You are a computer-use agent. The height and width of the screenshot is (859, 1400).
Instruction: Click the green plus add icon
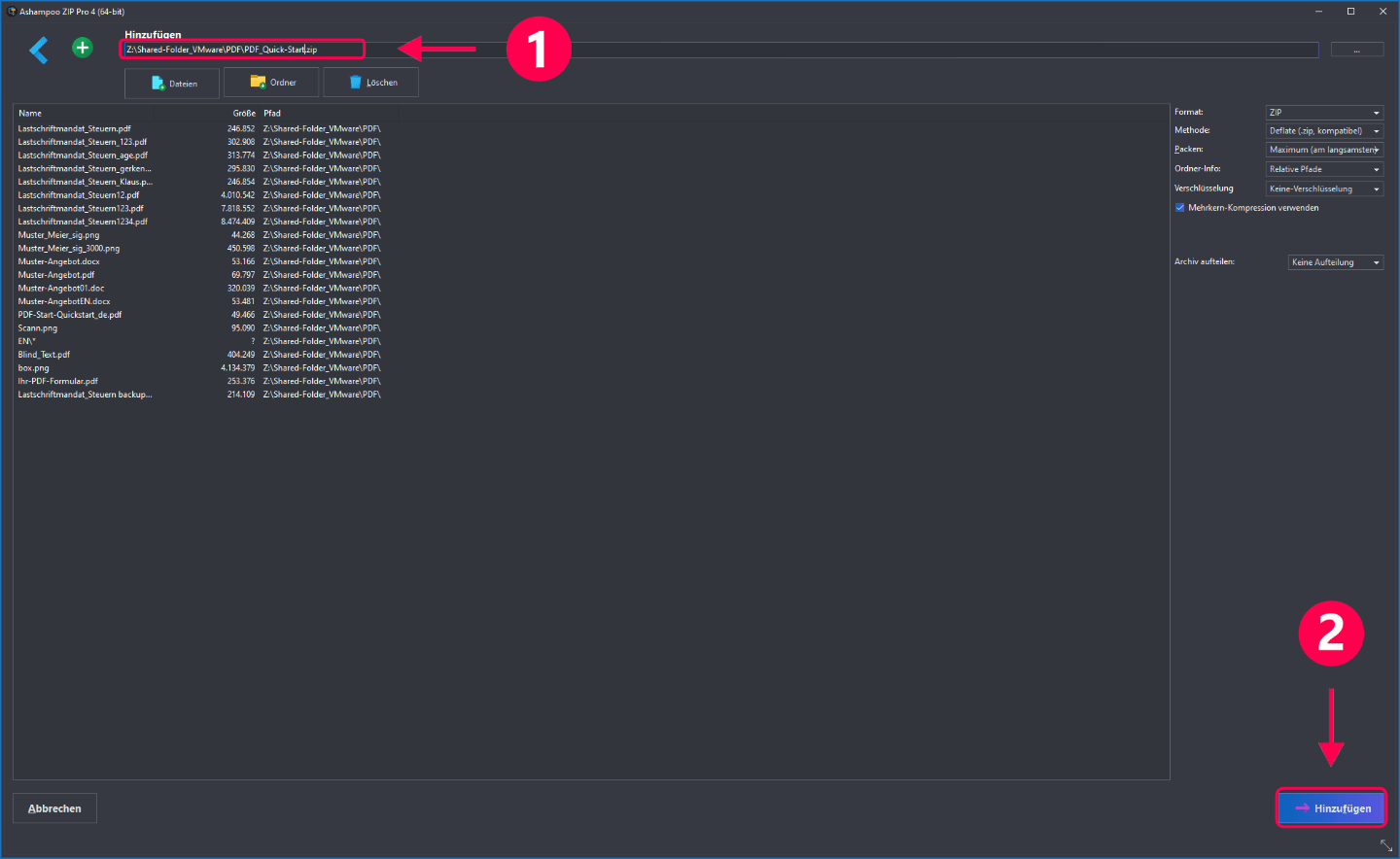(x=83, y=48)
